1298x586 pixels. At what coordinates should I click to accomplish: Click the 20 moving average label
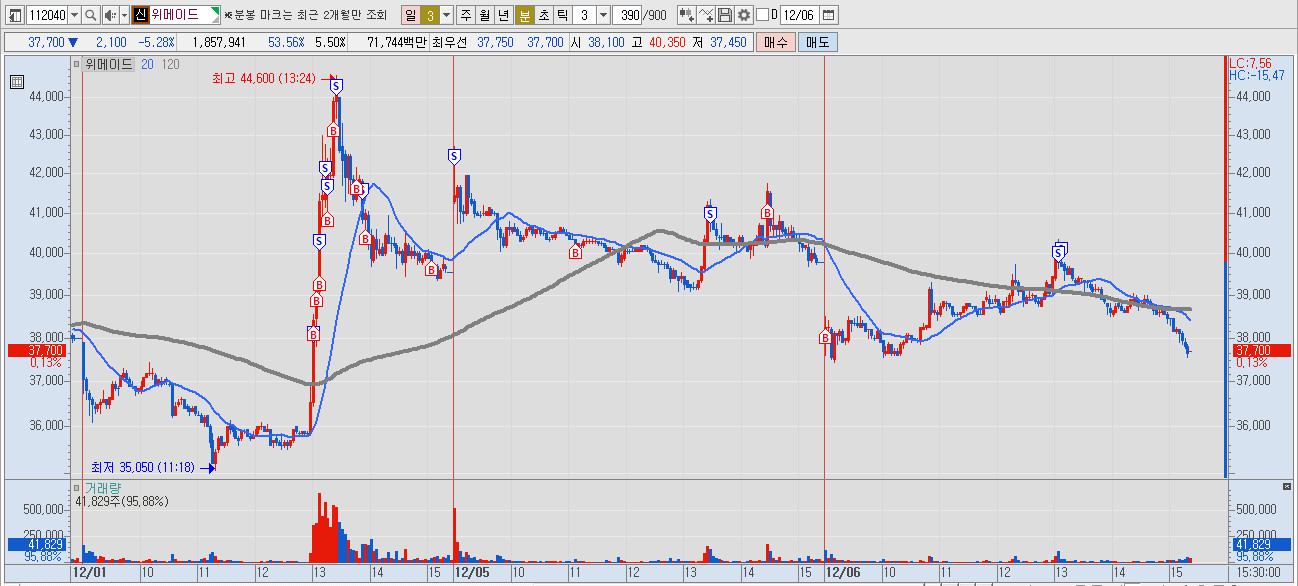(147, 64)
